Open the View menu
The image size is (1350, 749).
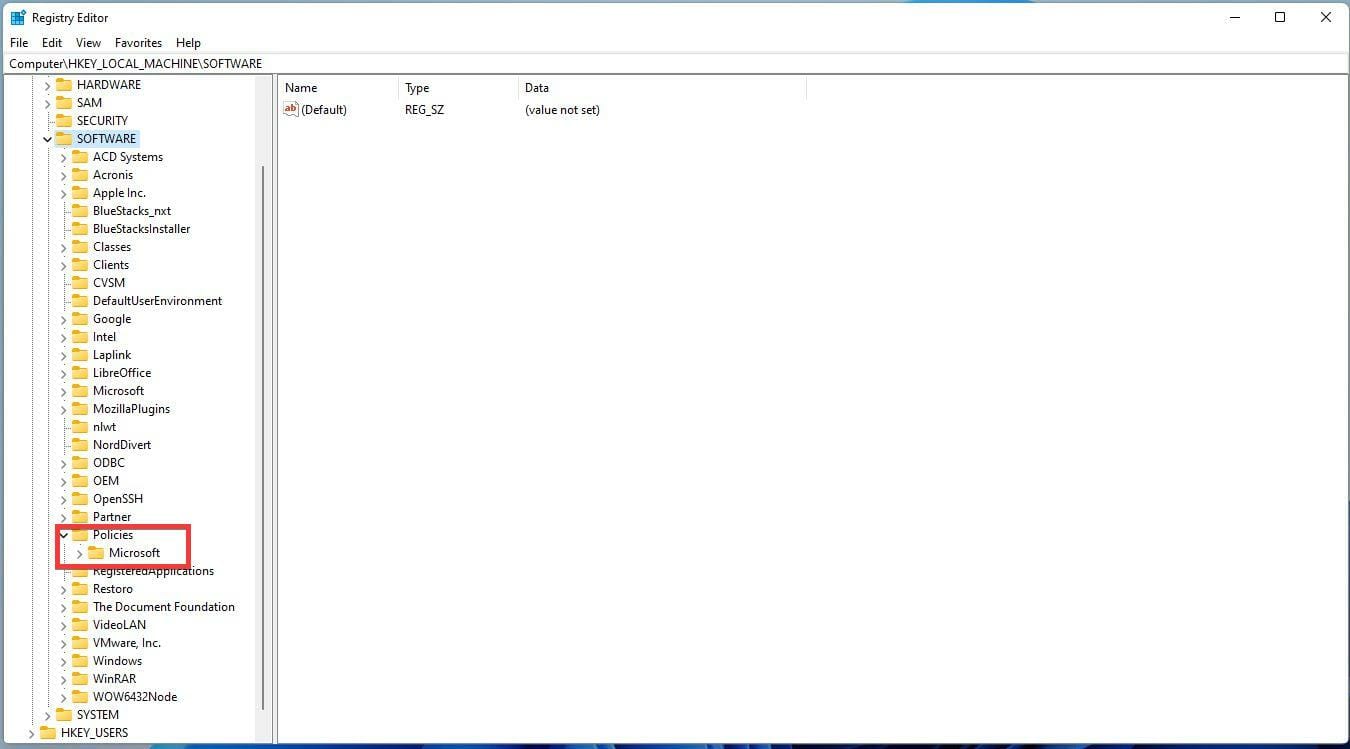coord(88,43)
